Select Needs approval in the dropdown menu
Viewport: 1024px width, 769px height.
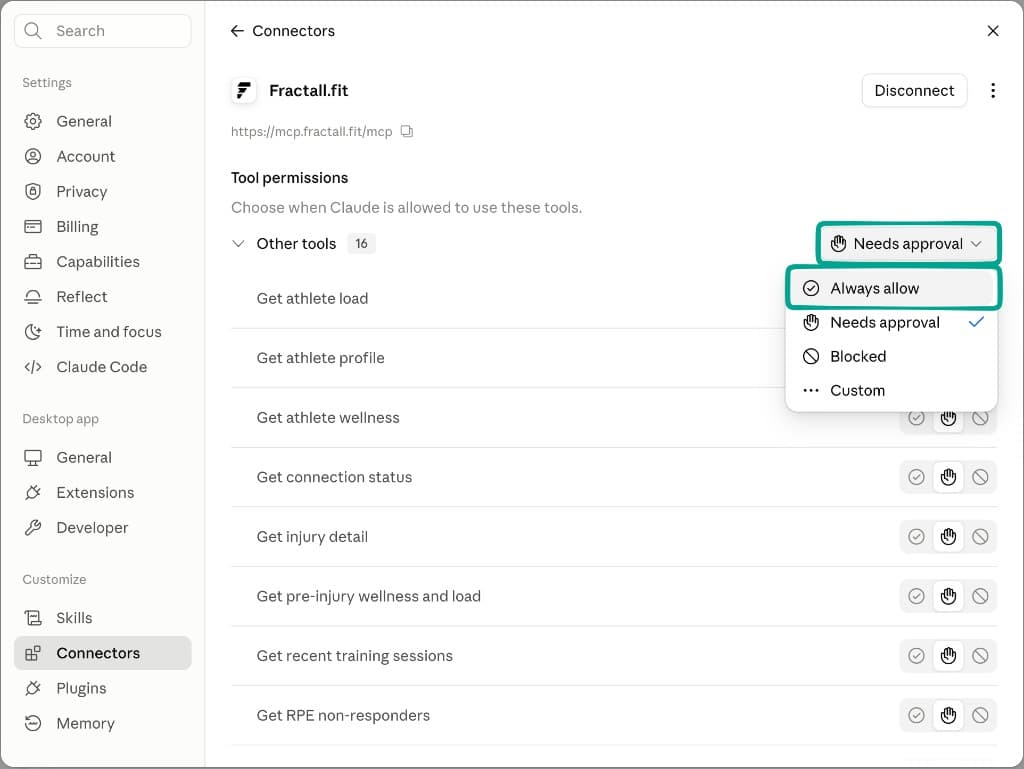(892, 322)
